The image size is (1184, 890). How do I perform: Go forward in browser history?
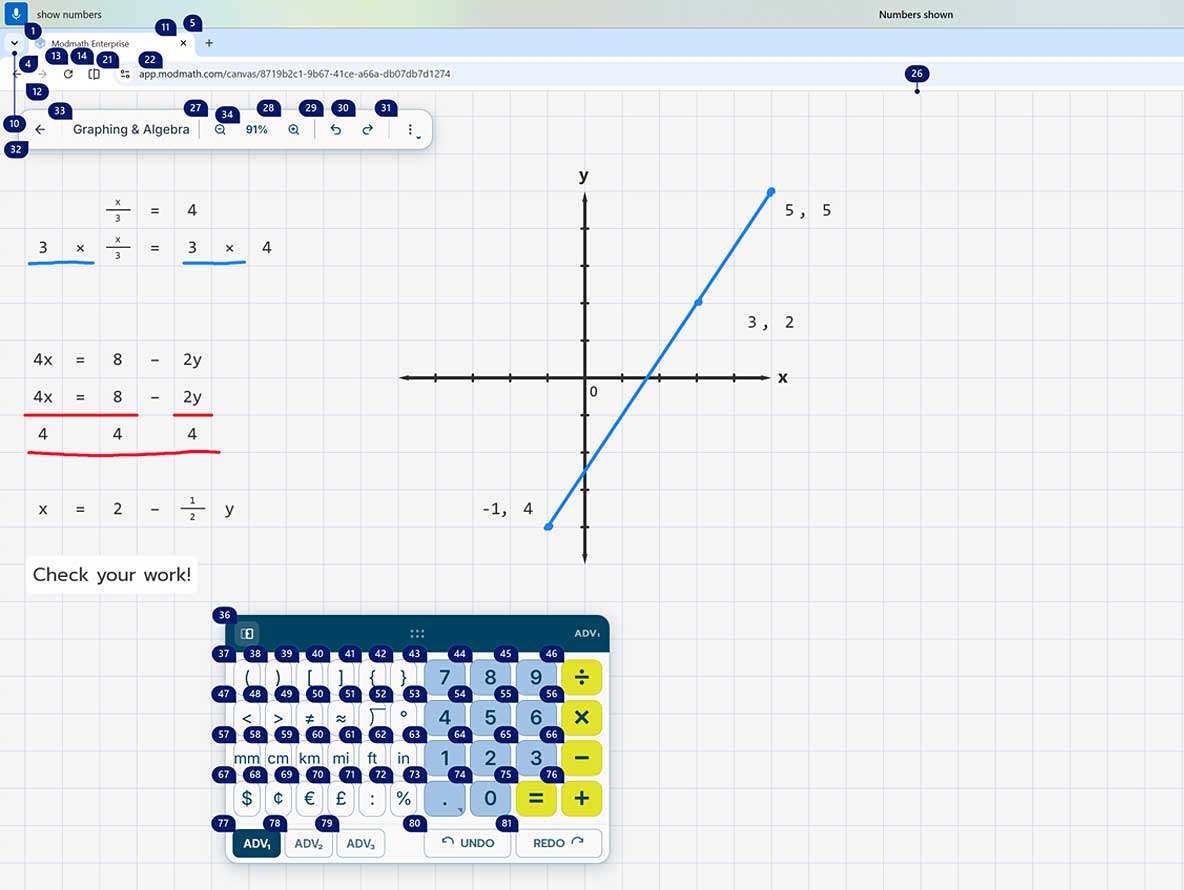pos(42,74)
